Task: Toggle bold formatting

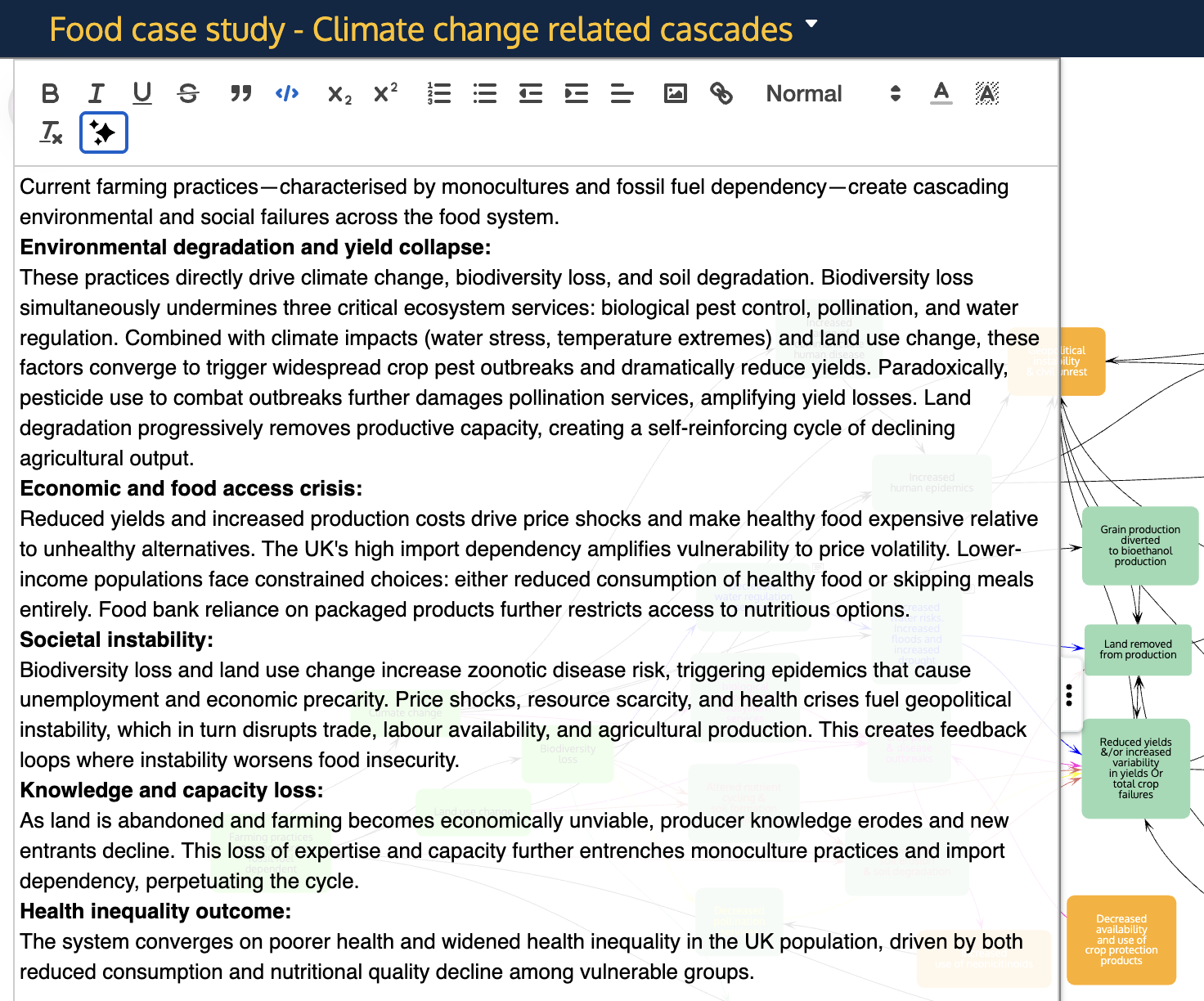Action: 50,94
